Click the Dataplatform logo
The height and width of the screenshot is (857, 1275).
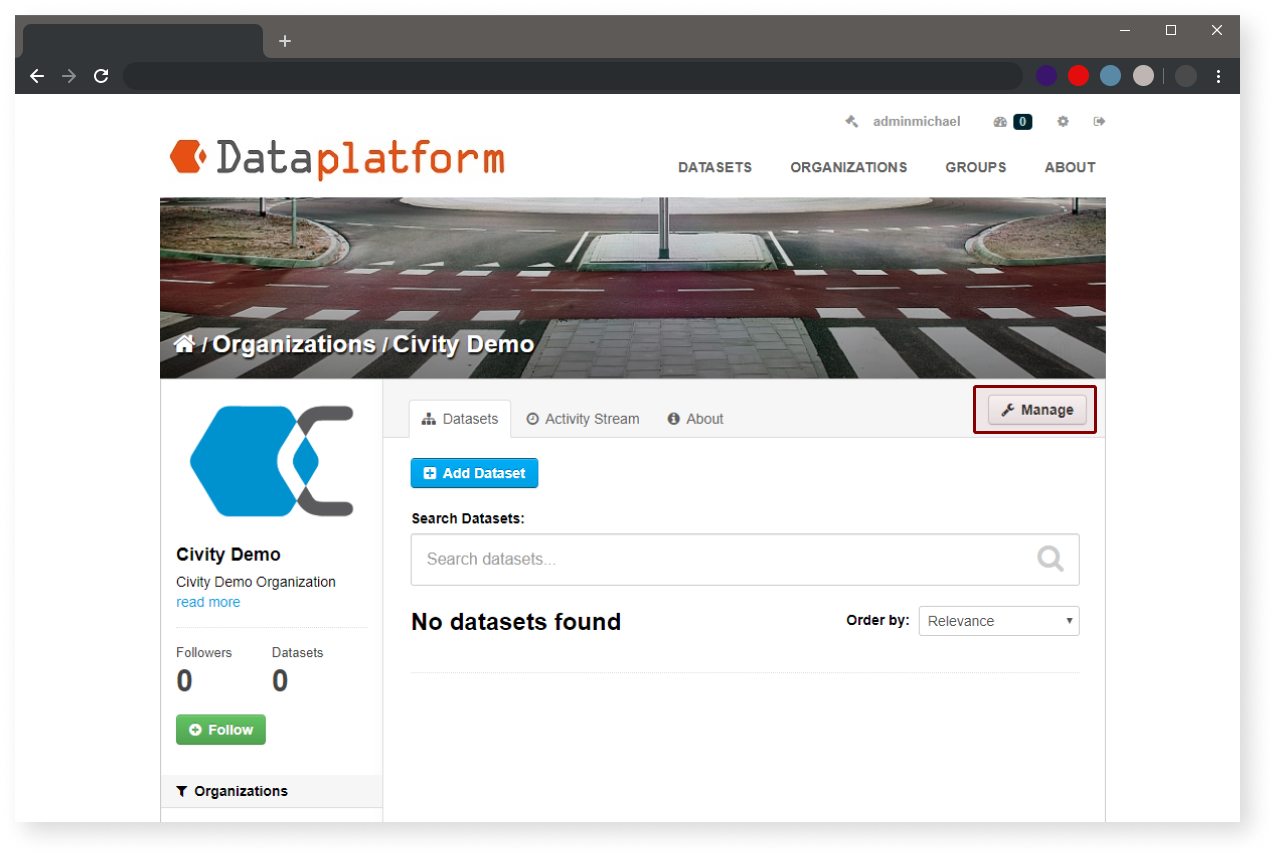pos(337,159)
